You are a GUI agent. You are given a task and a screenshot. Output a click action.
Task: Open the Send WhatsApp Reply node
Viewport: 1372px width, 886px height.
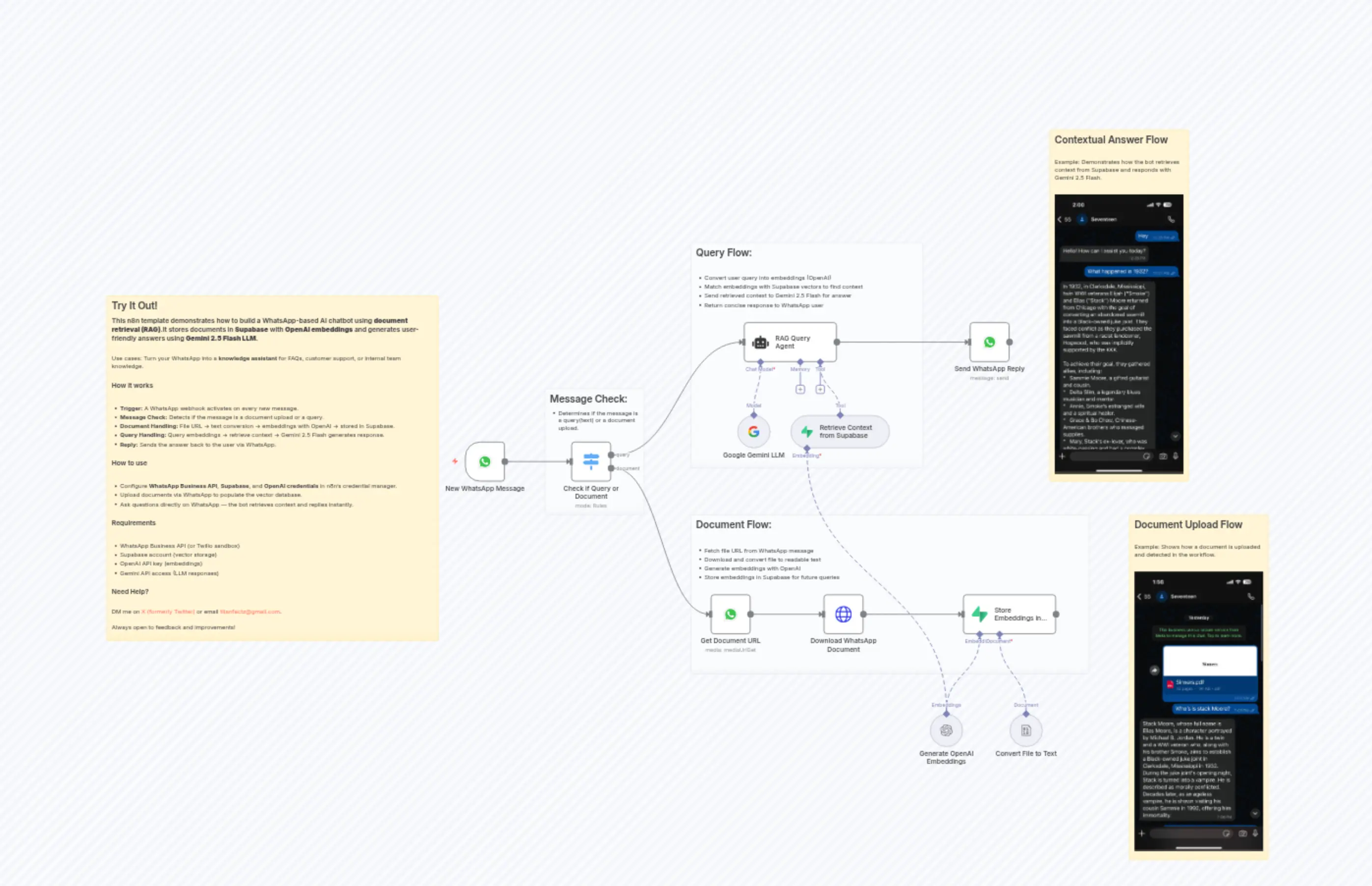click(988, 343)
